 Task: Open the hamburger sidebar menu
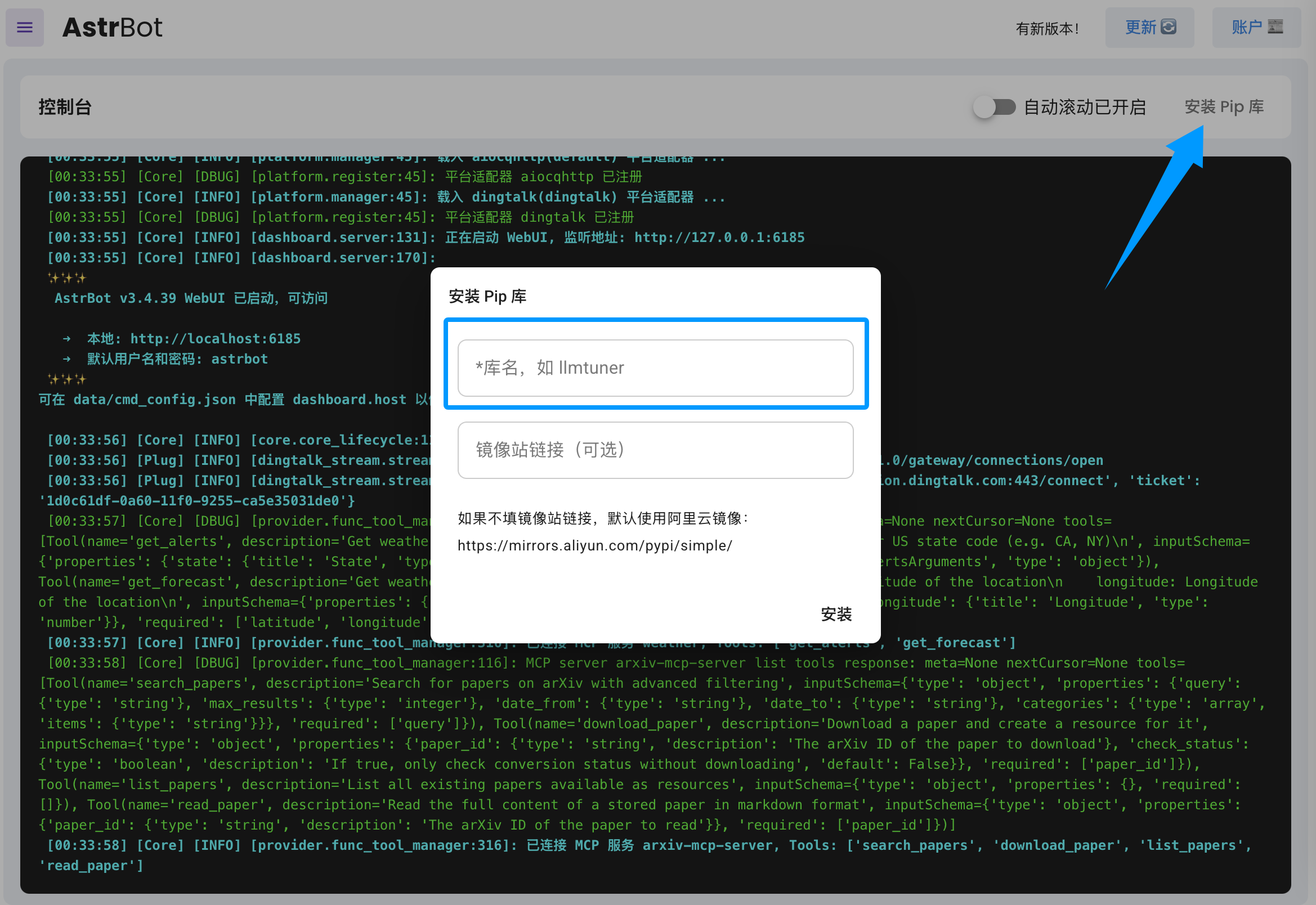click(24, 27)
